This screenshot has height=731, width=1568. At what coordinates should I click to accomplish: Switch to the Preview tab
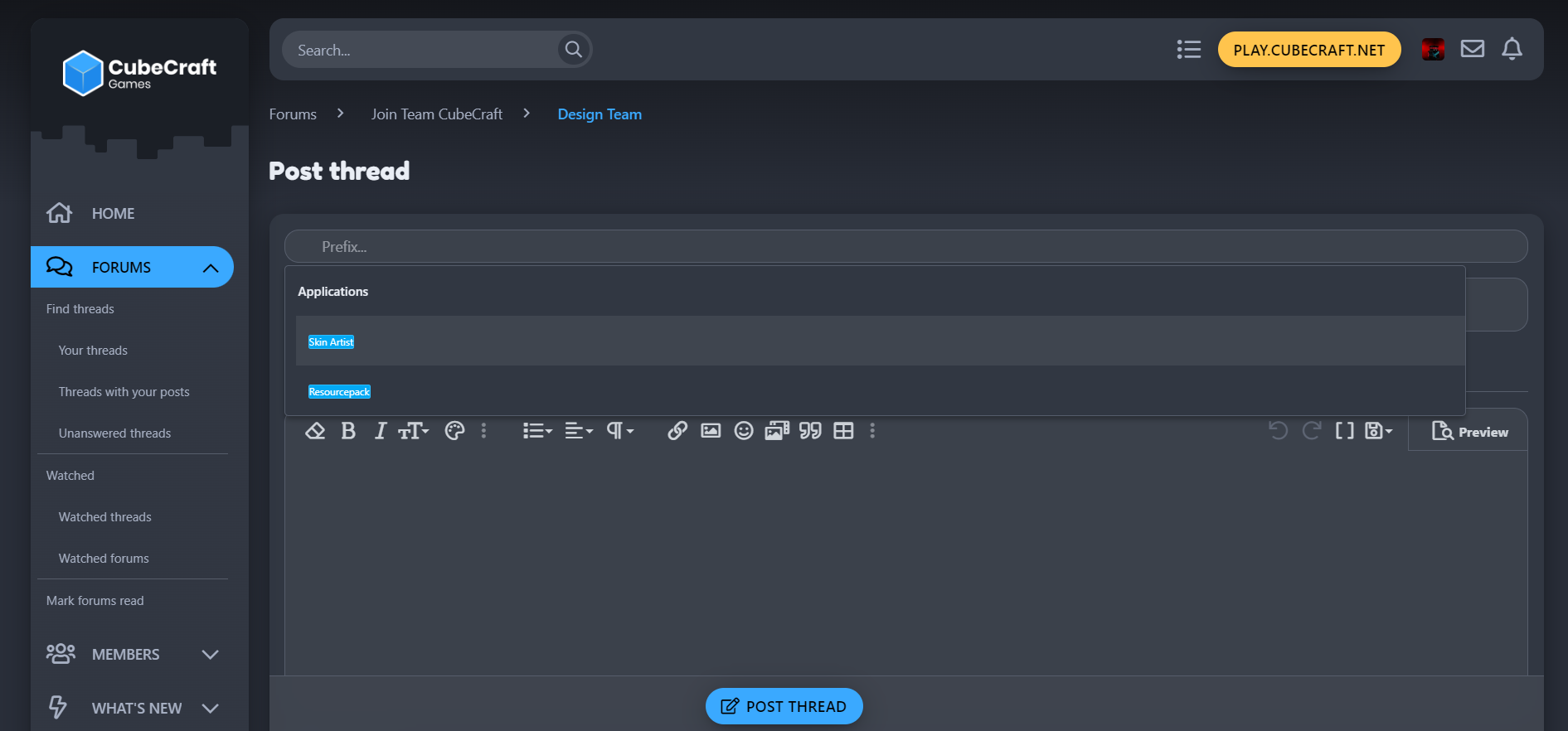pos(1469,431)
